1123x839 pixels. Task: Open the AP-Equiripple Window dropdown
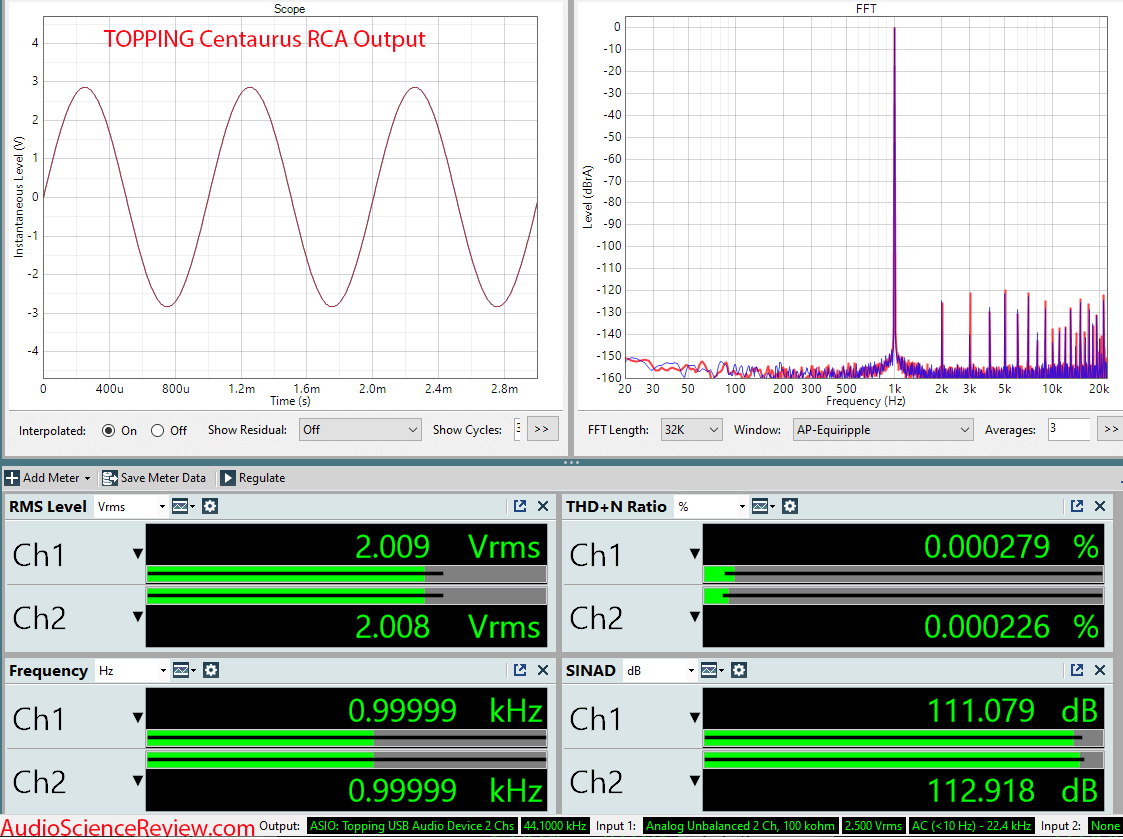882,429
